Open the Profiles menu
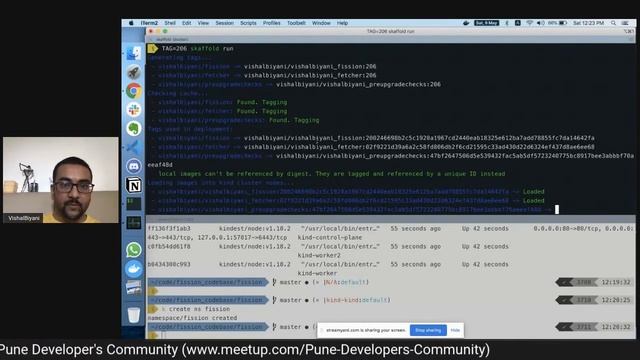The image size is (640, 360). click(x=271, y=23)
